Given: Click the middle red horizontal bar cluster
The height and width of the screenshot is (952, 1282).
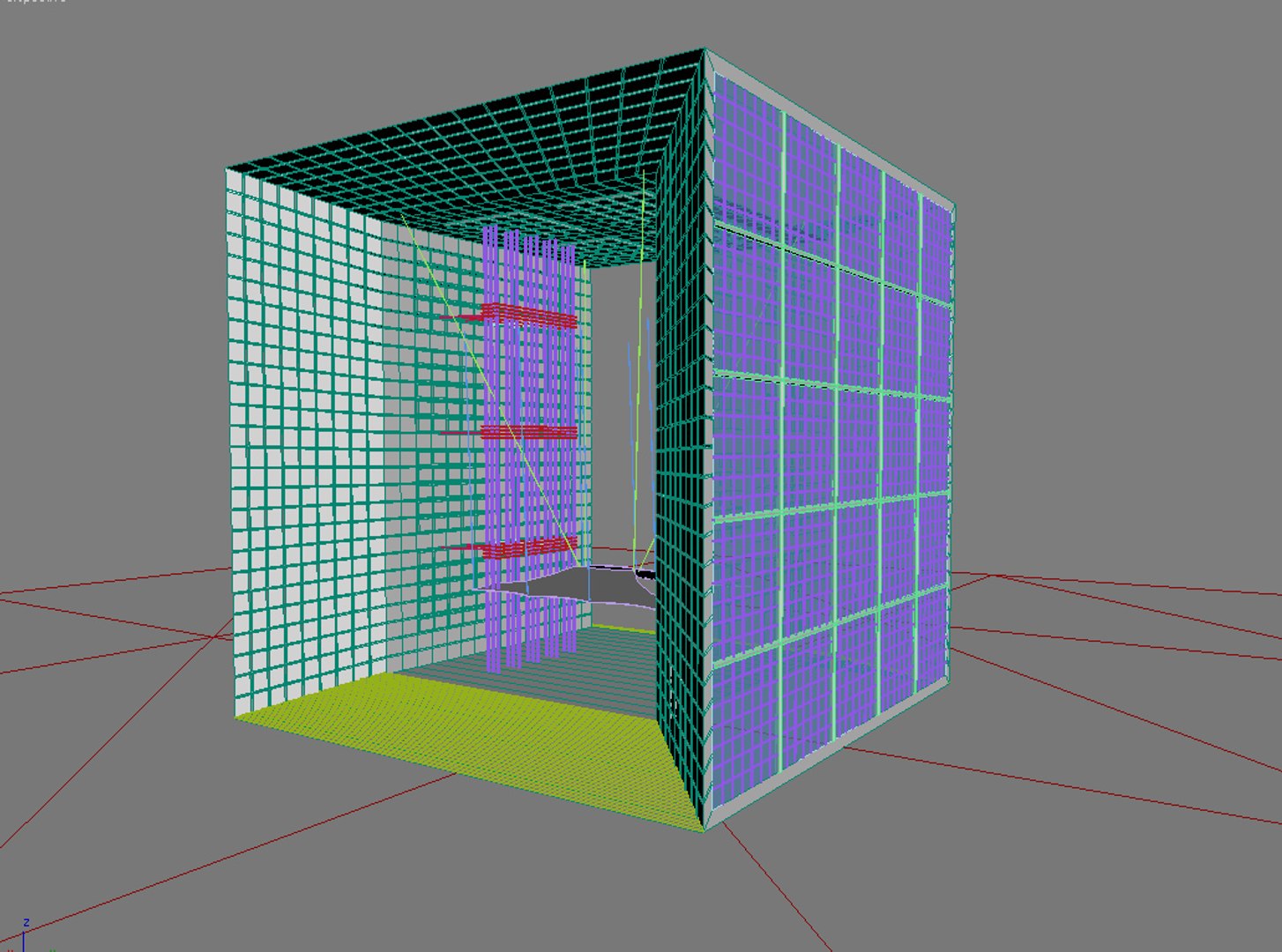Looking at the screenshot, I should pos(510,431).
